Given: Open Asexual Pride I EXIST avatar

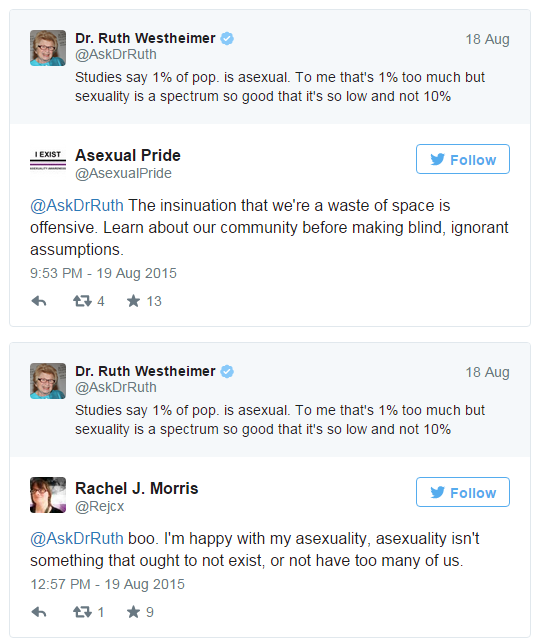Looking at the screenshot, I should [x=48, y=161].
